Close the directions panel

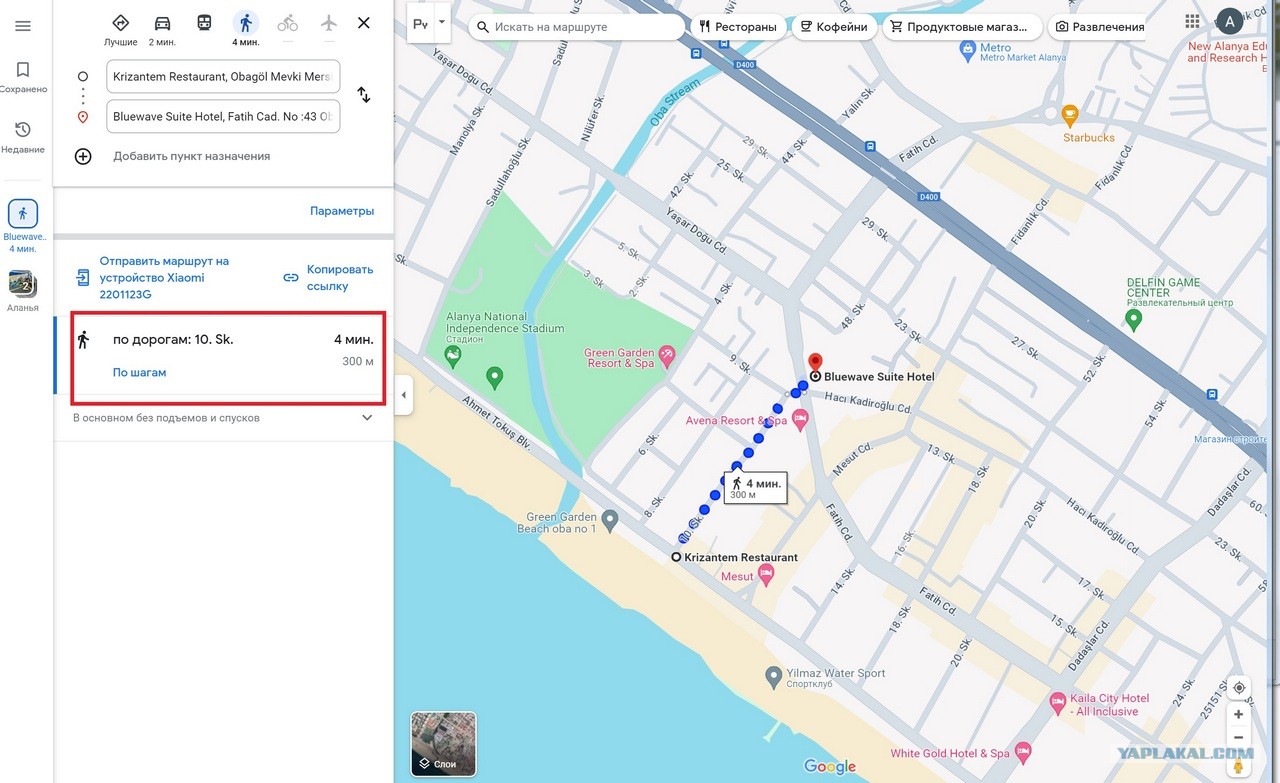[x=364, y=23]
